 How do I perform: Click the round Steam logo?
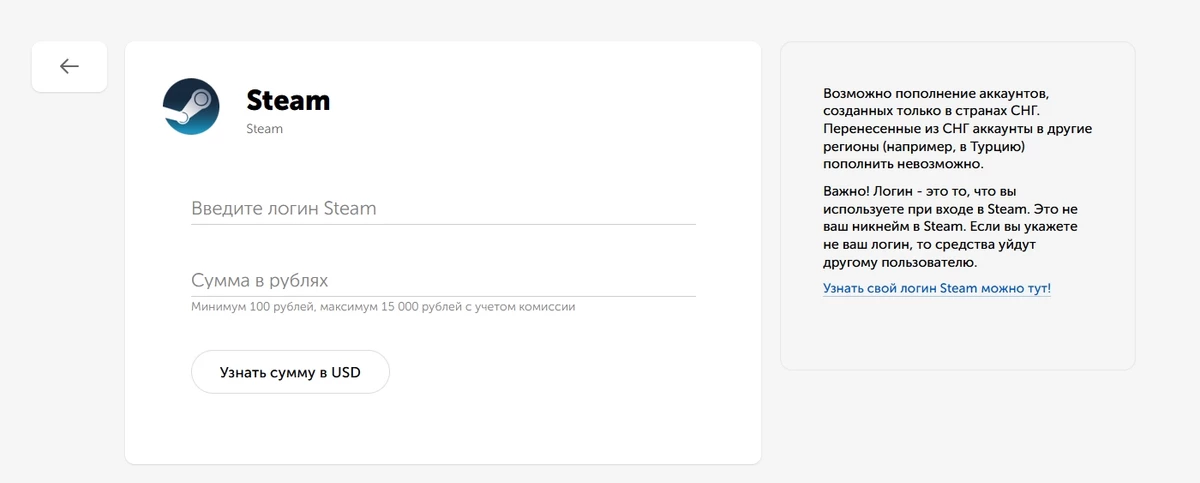click(191, 105)
